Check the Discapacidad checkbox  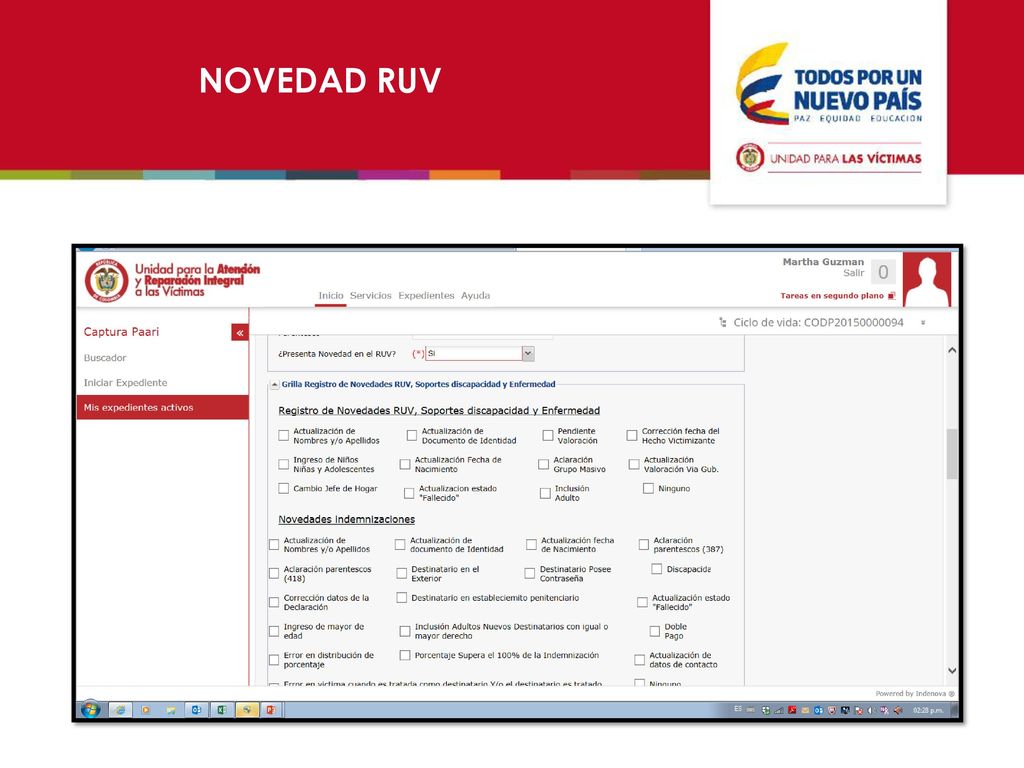(656, 569)
